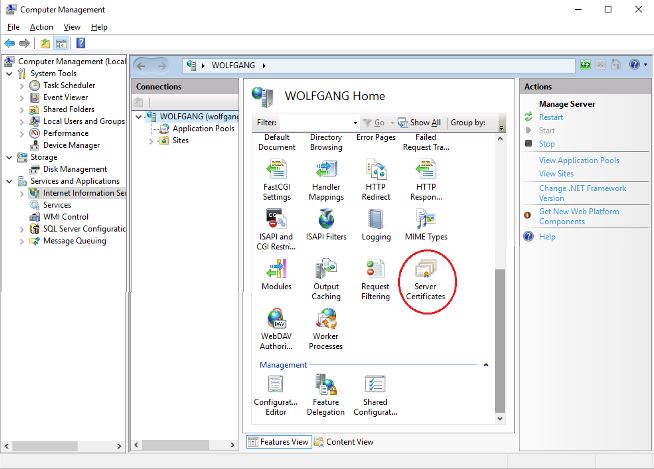This screenshot has width=654, height=469.
Task: Collapse the WOLFGANG server node
Action: point(138,117)
